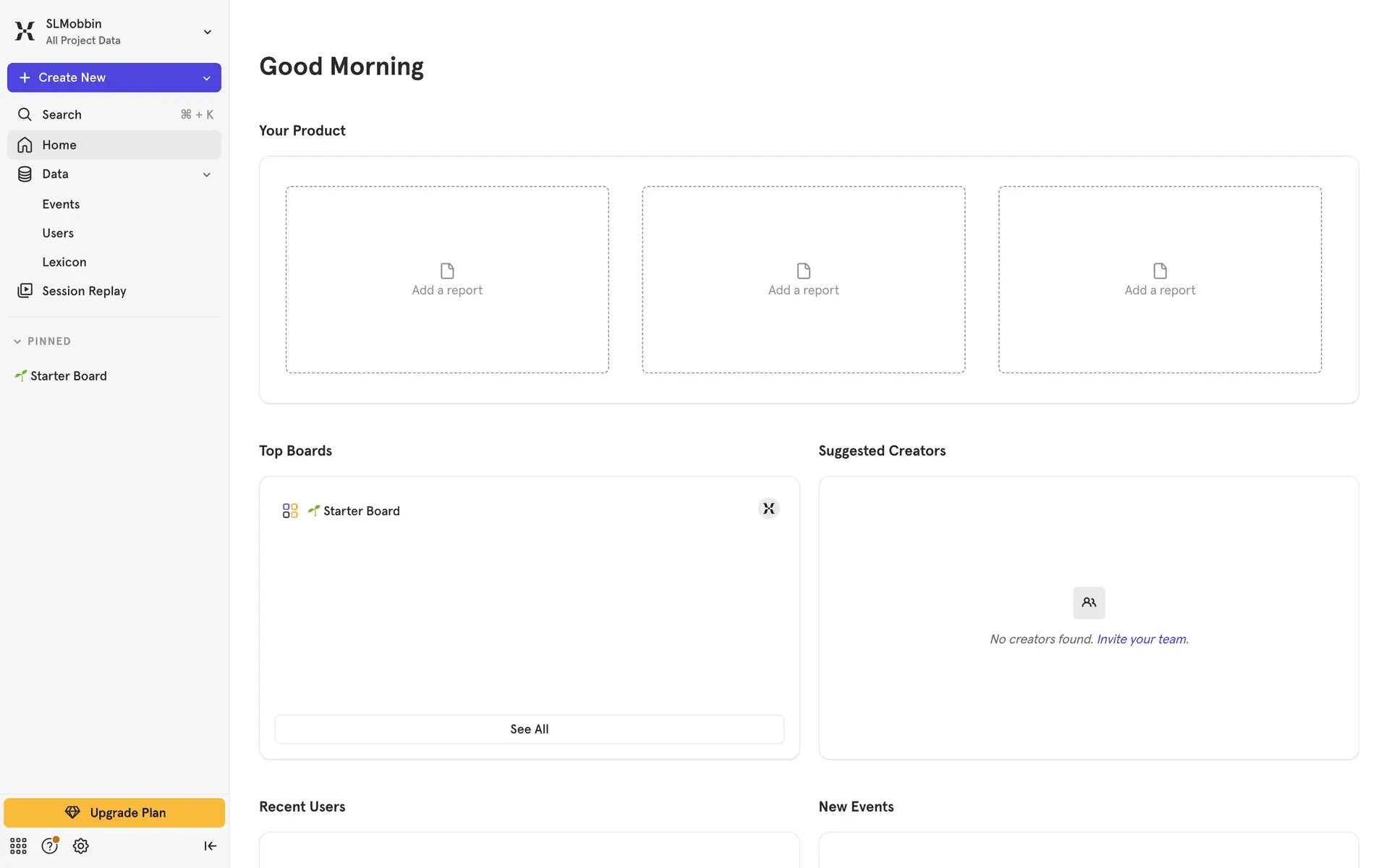Open the help question-mark icon

49,846
